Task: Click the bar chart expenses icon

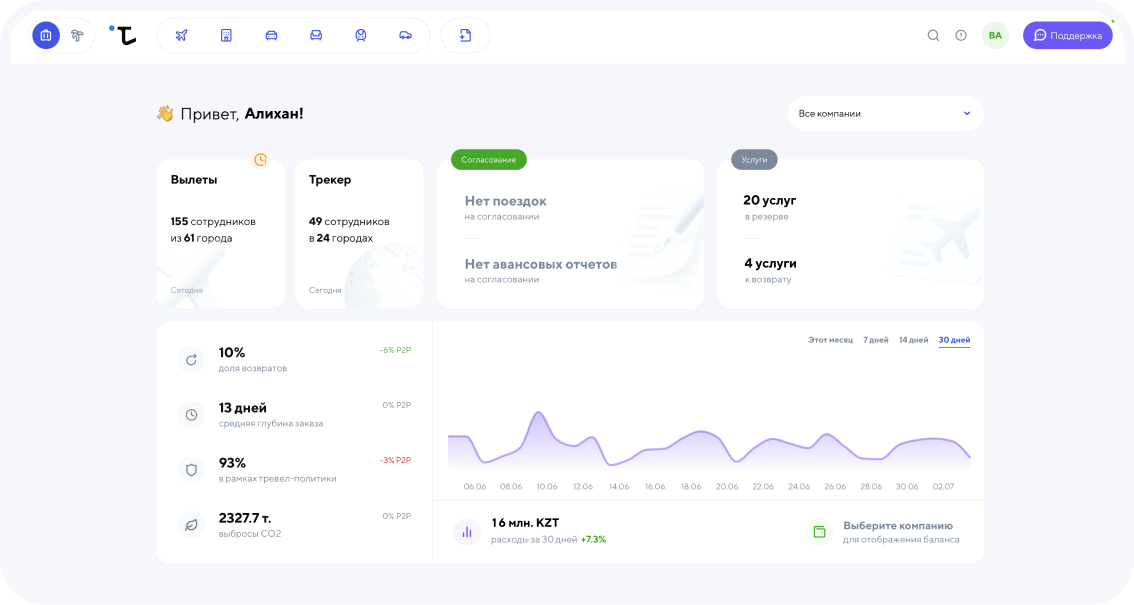Action: 467,532
